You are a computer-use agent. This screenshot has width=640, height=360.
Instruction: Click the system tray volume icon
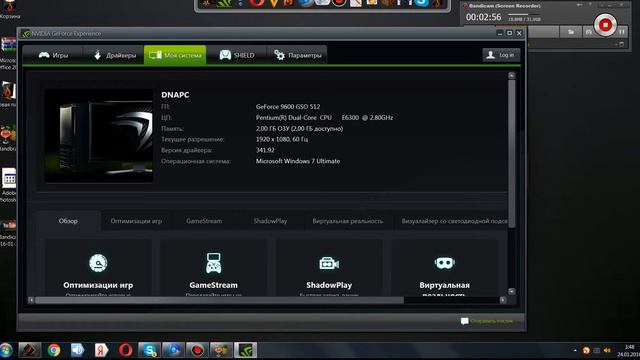[607, 350]
